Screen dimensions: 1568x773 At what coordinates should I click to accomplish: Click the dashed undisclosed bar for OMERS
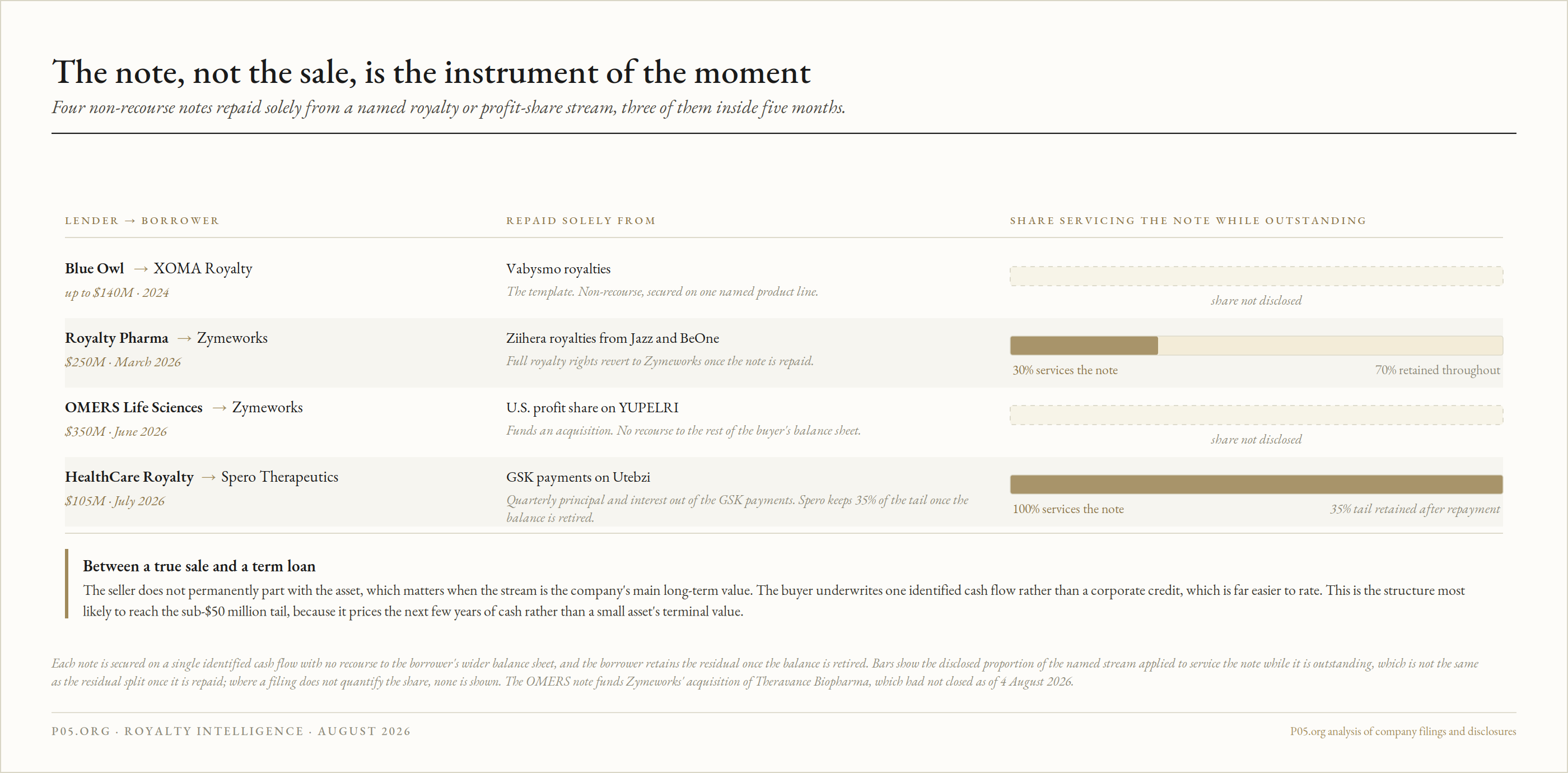pos(1256,415)
